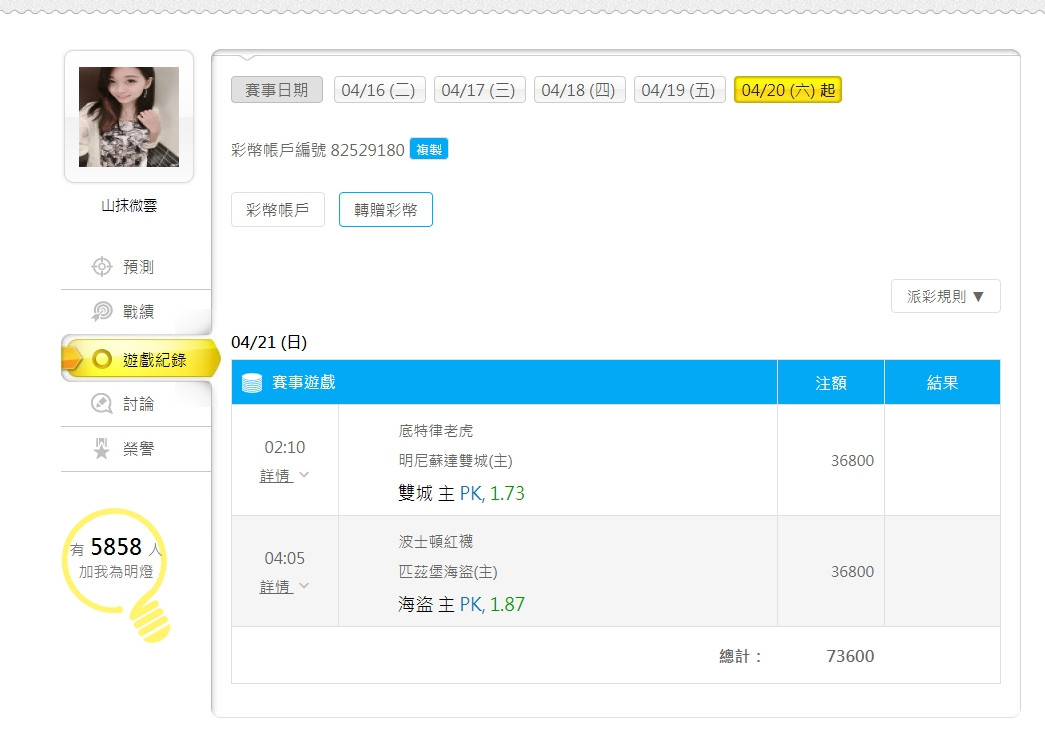Open 詳情 link for the 04:05 game
Viewport: 1045px width, 736px height.
tap(275, 587)
